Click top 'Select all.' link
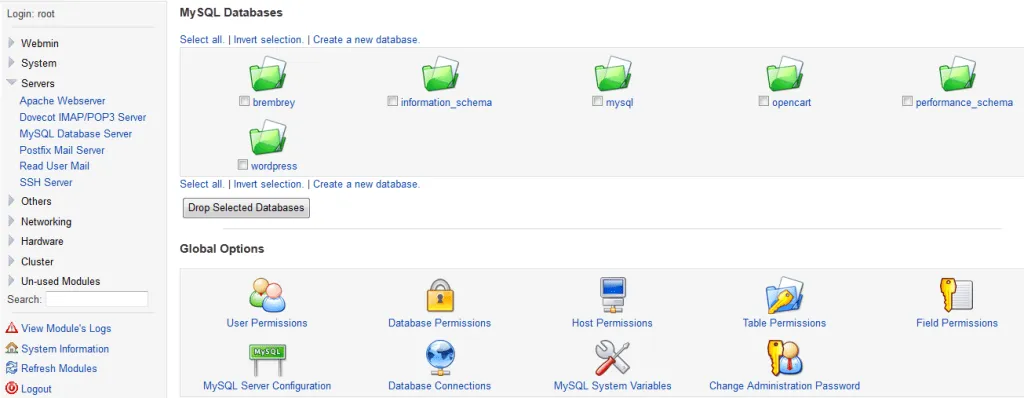Screen dimensions: 1024x398 coord(202,40)
